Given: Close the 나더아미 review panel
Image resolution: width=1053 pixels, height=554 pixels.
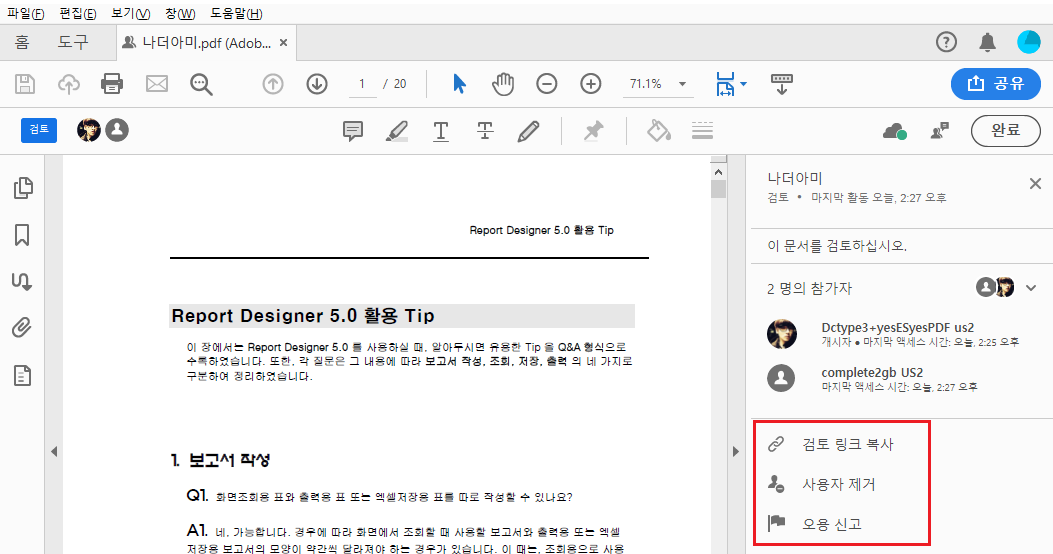Looking at the screenshot, I should coord(1035,183).
